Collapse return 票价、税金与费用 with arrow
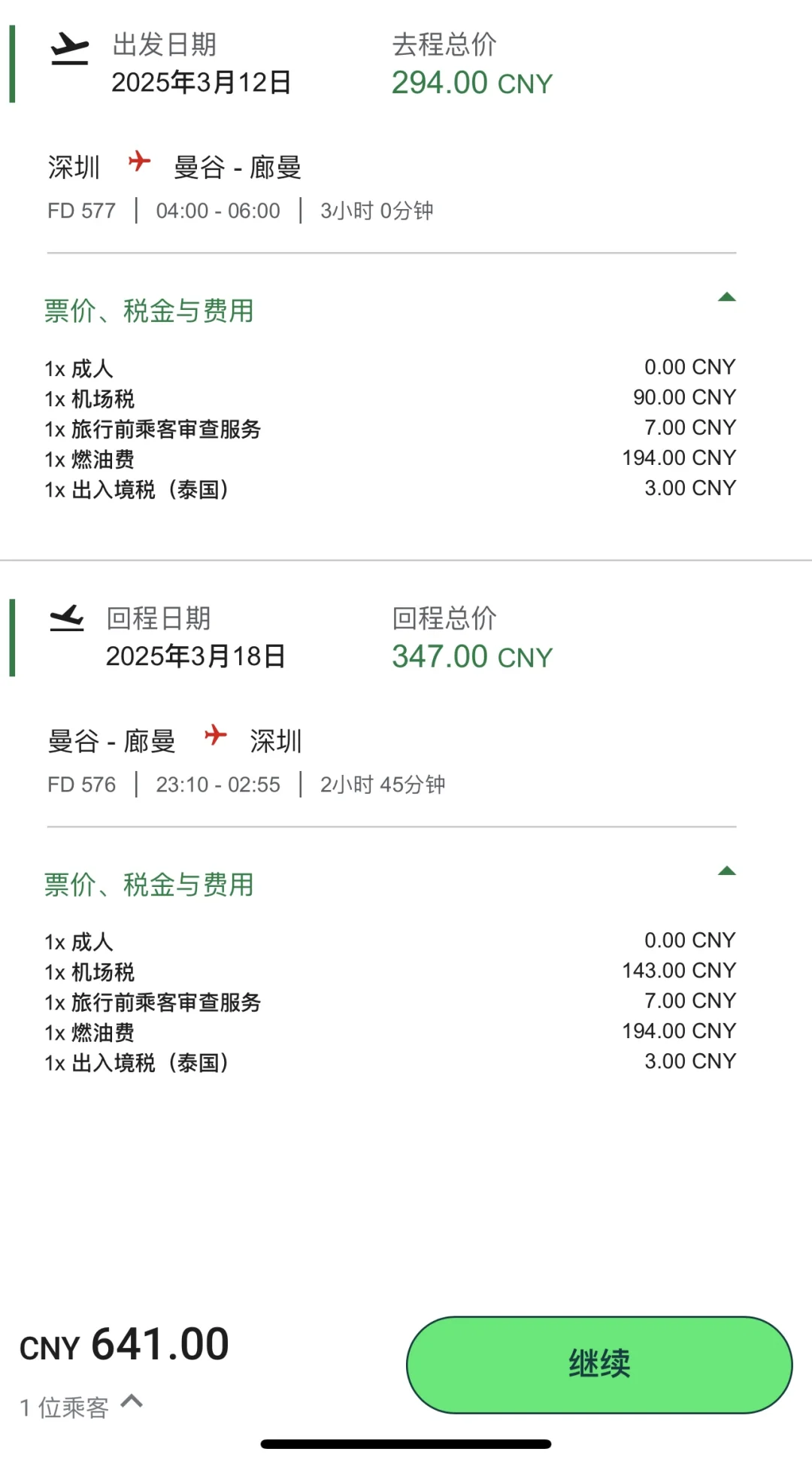 pos(726,871)
